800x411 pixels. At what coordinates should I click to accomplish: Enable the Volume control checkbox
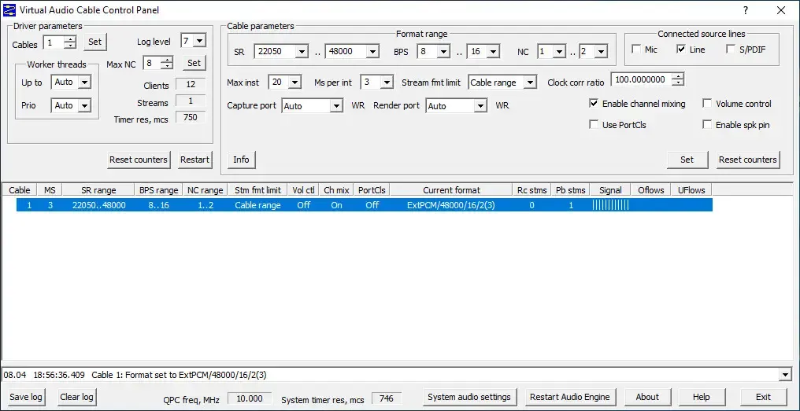pos(707,104)
